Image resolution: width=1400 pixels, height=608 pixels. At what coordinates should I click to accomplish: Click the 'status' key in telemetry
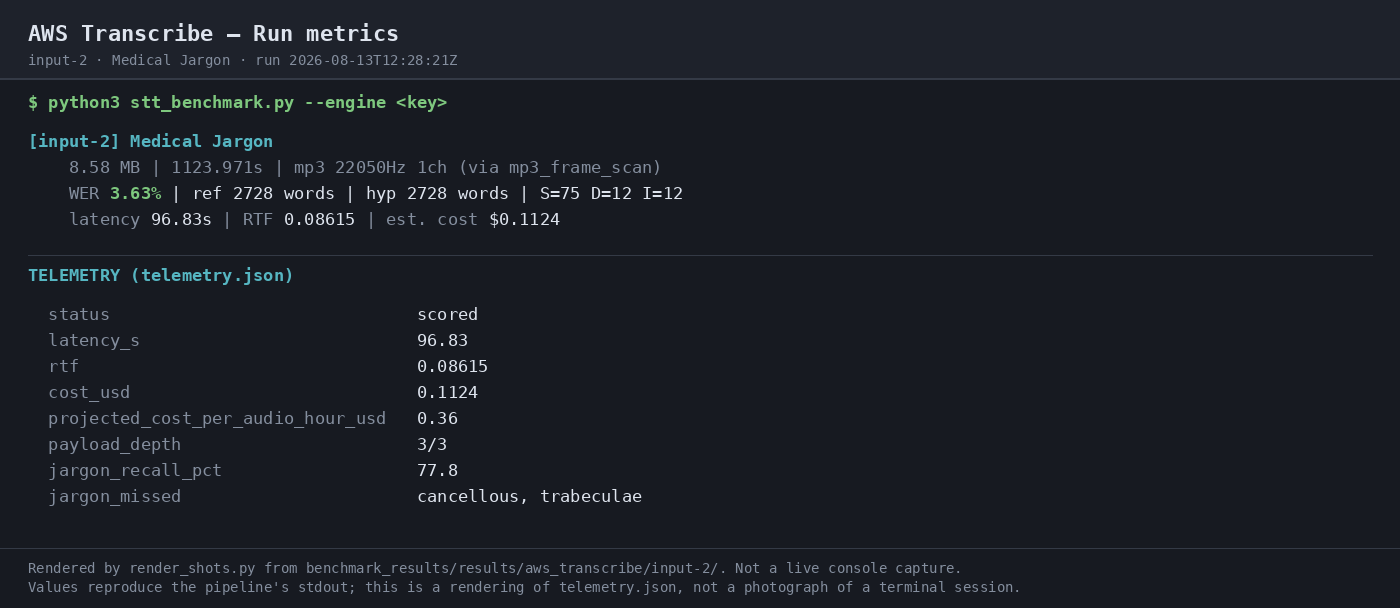pyautogui.click(x=79, y=315)
